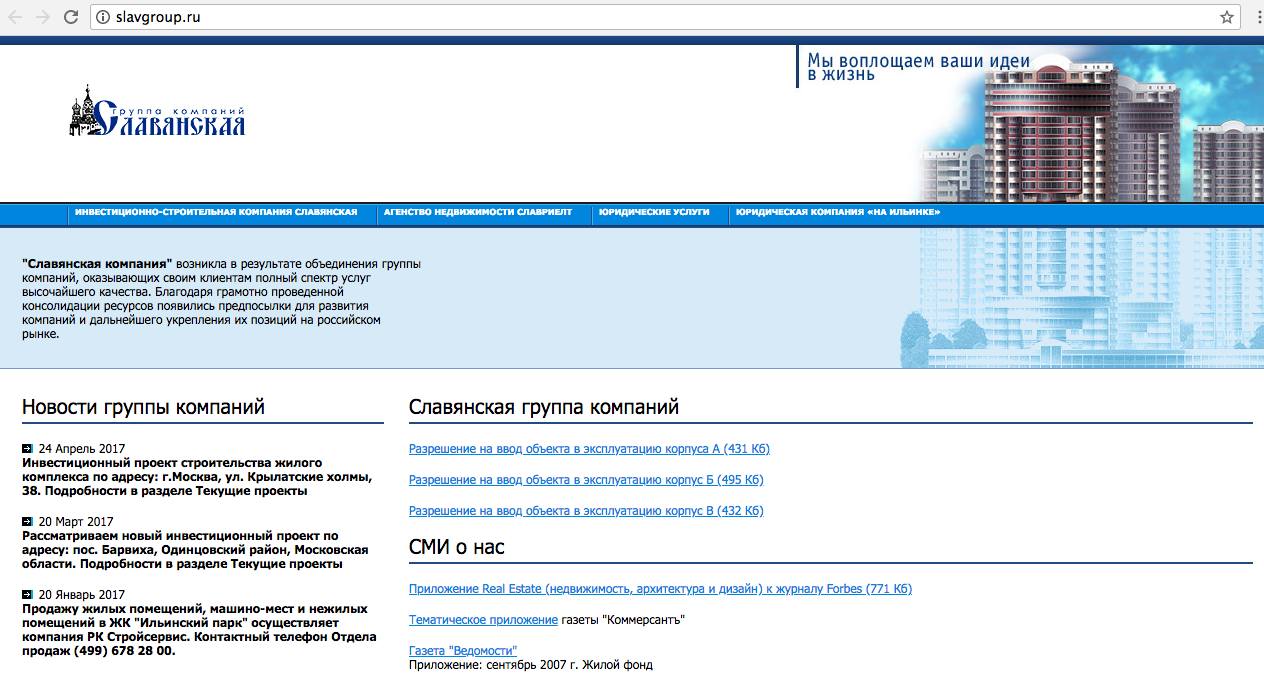Click the bullet icon beside 20 Март 2017
The image size is (1264, 685).
[27, 521]
